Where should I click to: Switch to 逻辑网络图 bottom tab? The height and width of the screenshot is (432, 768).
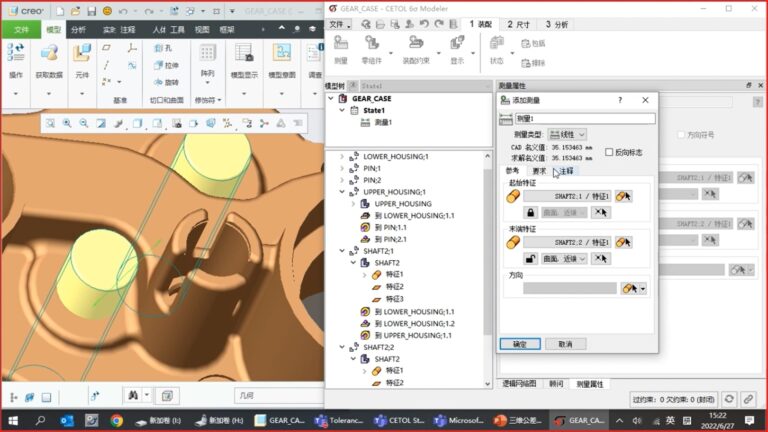point(519,384)
